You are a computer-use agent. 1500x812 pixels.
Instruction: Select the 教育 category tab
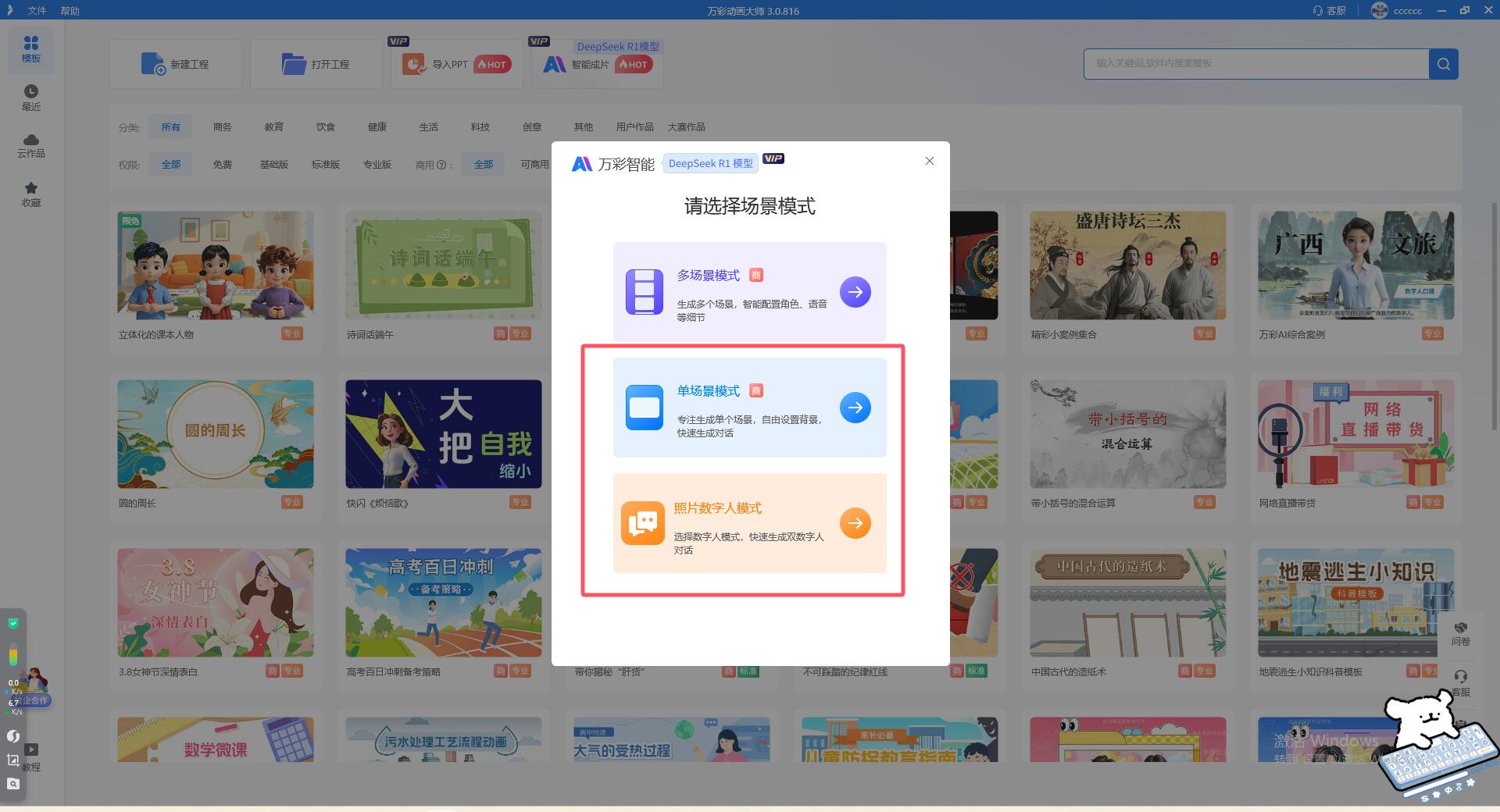pos(274,126)
